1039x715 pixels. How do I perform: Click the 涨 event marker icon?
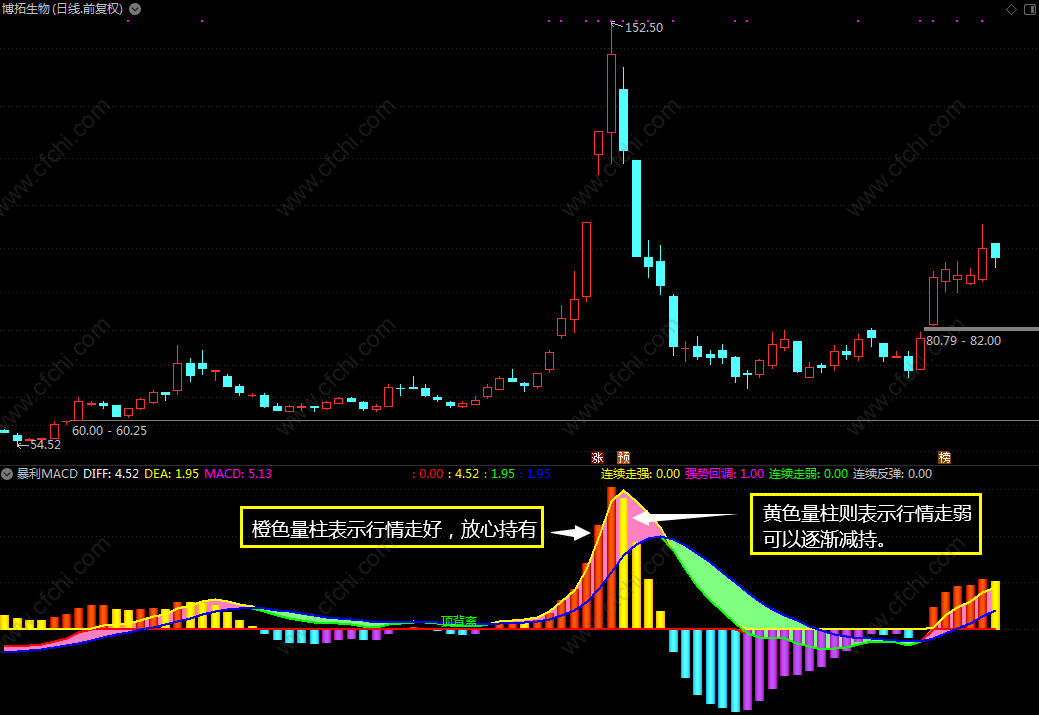[x=597, y=457]
